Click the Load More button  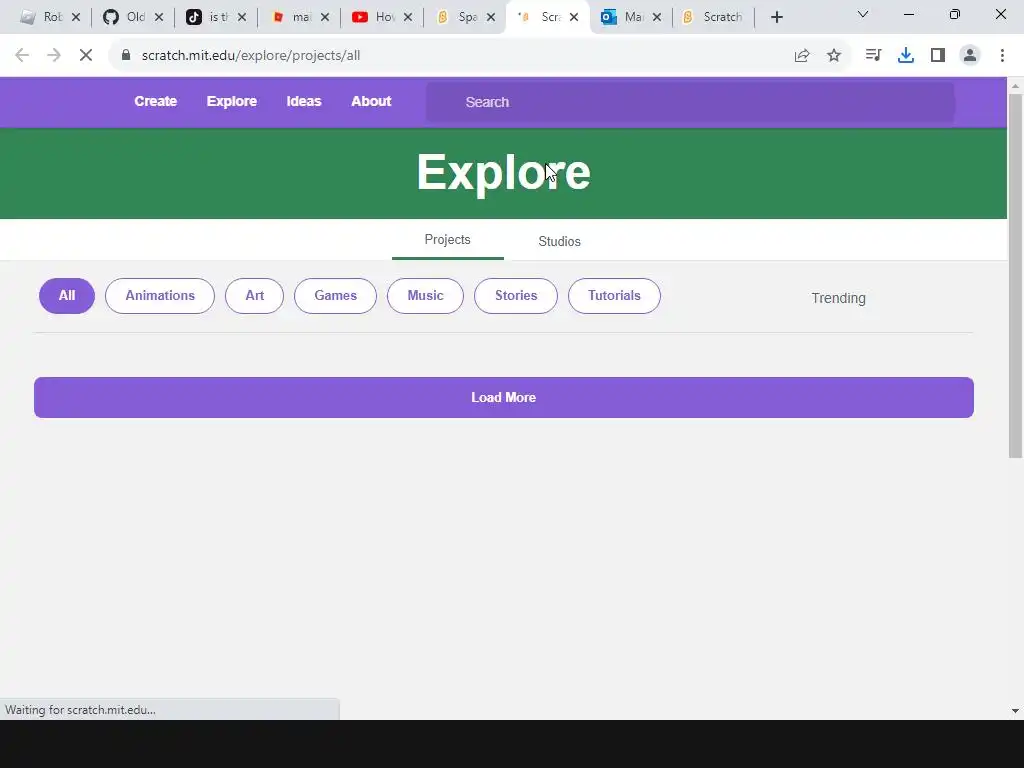pos(504,397)
